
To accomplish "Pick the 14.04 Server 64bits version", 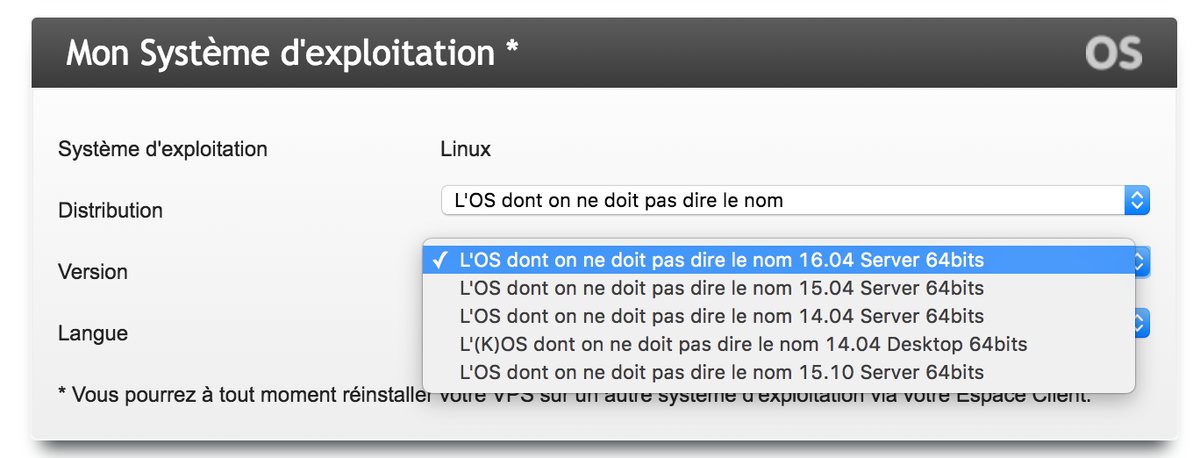I will (x=720, y=316).
